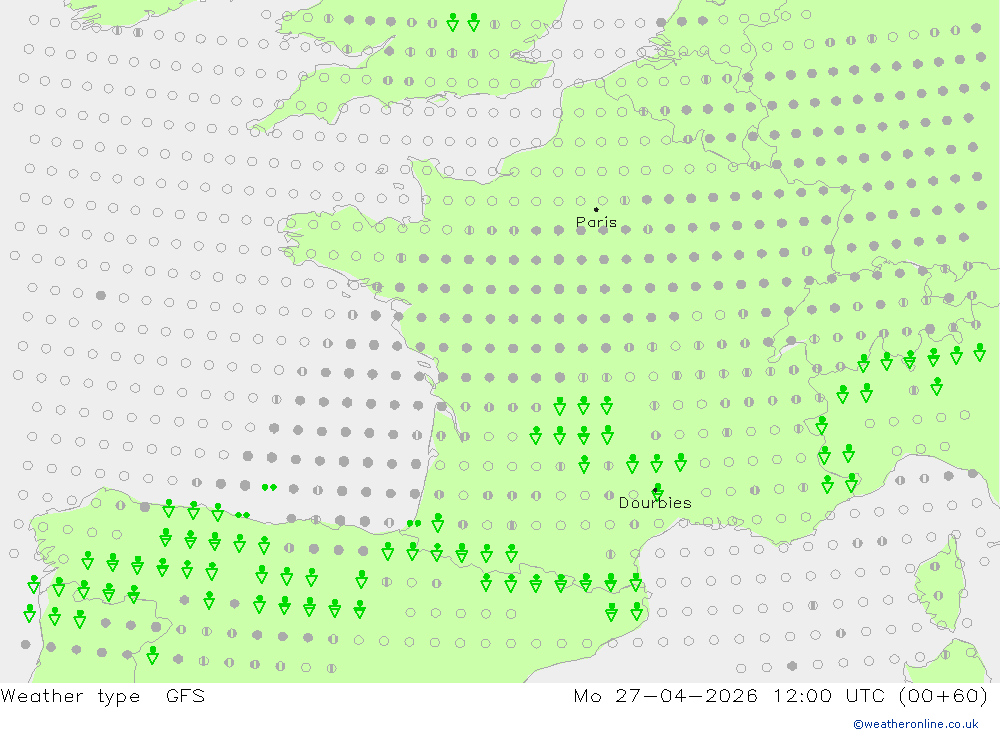Click the weatheronline.co.uk copyright link

coord(916,724)
